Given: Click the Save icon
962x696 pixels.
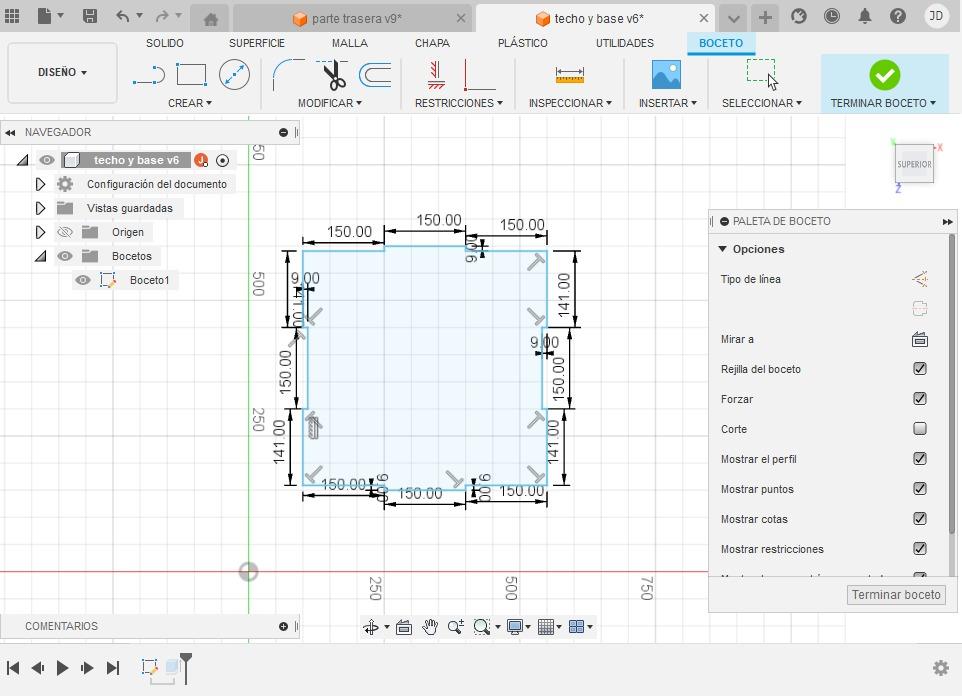Looking at the screenshot, I should click(90, 17).
